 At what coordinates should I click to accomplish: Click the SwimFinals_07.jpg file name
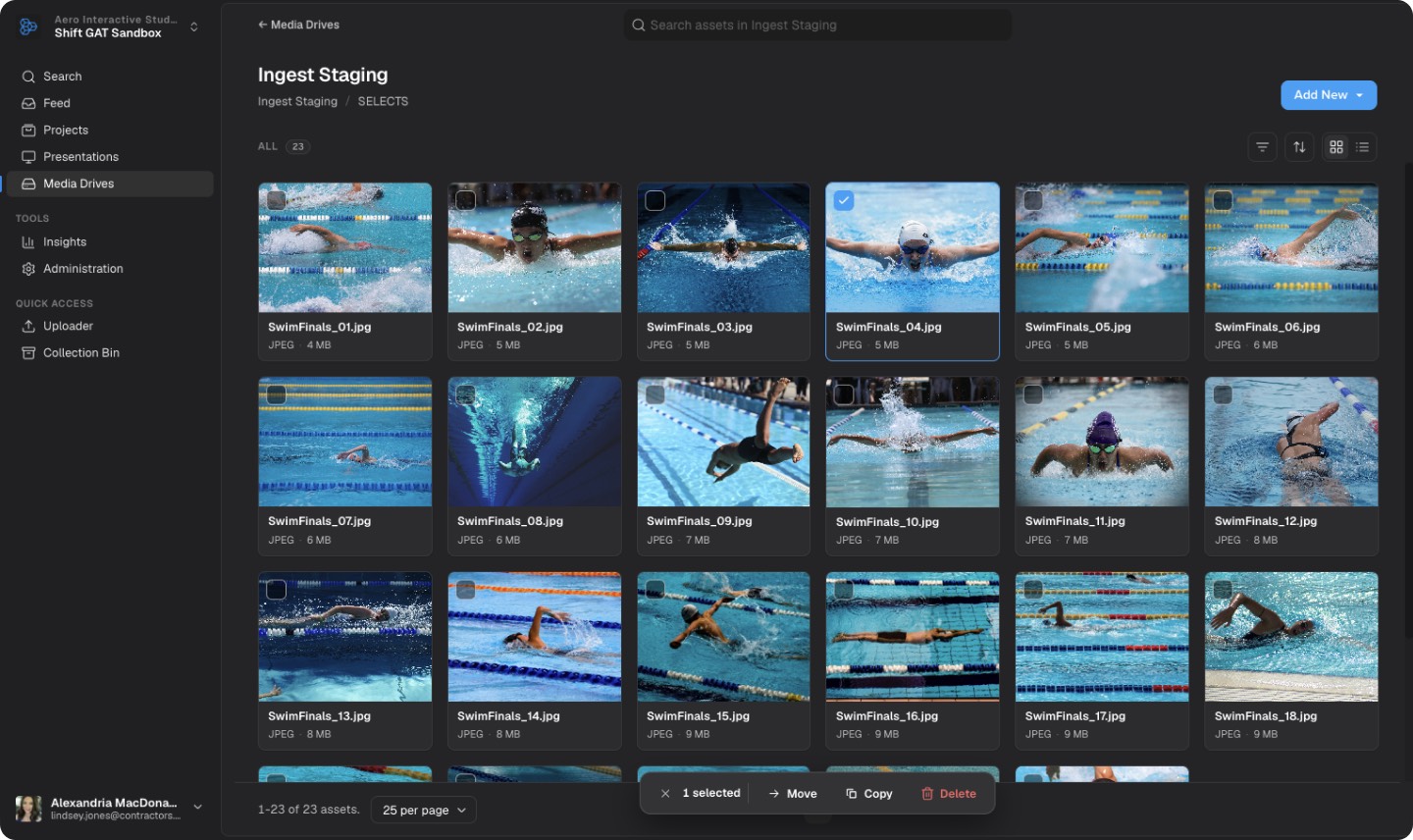coord(320,521)
